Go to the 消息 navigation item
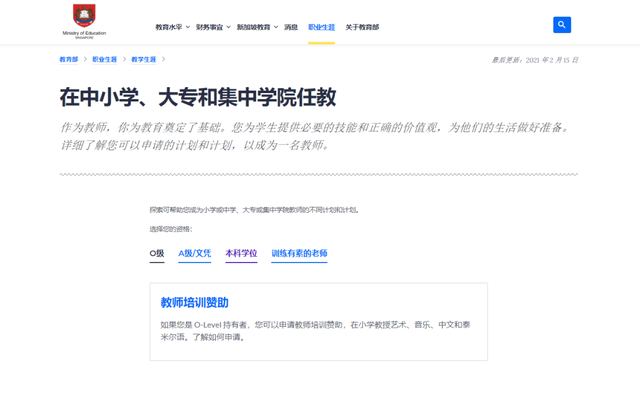Screen dimensions: 640x393 pos(291,27)
